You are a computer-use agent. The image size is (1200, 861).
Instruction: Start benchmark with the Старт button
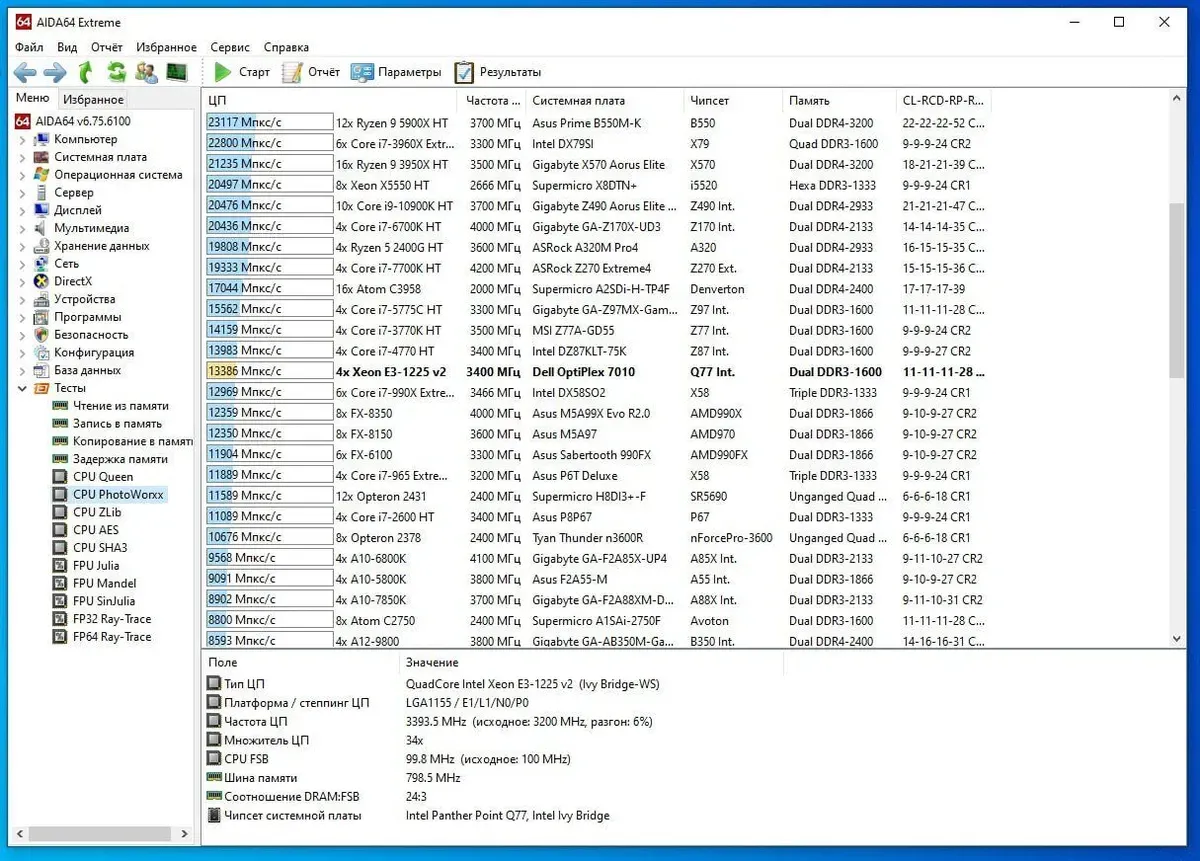click(242, 72)
